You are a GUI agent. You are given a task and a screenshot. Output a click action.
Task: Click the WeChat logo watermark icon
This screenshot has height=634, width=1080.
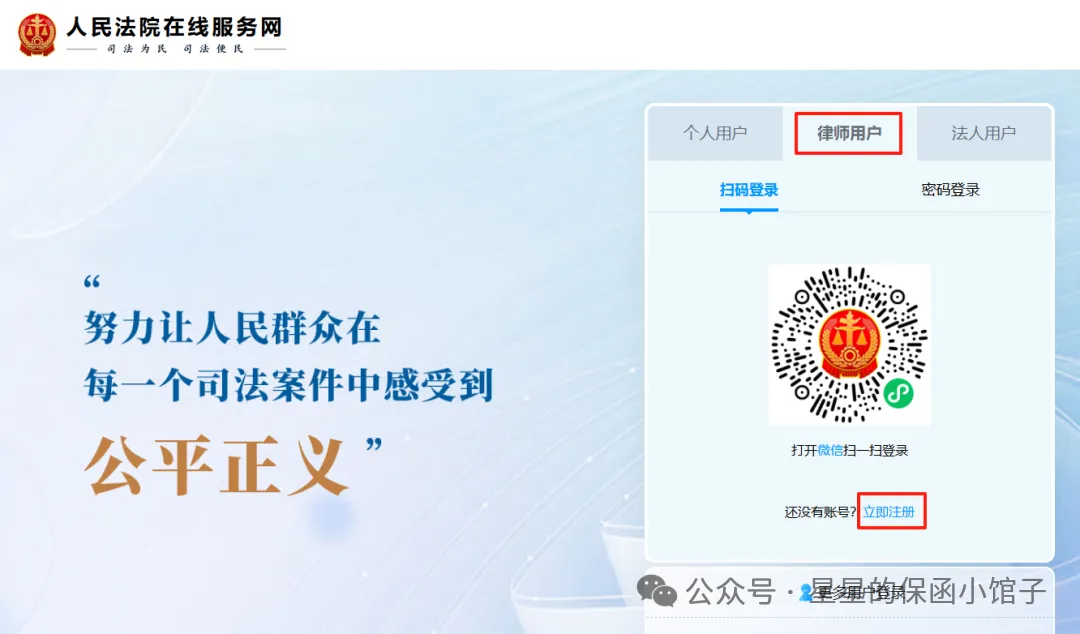pos(656,591)
